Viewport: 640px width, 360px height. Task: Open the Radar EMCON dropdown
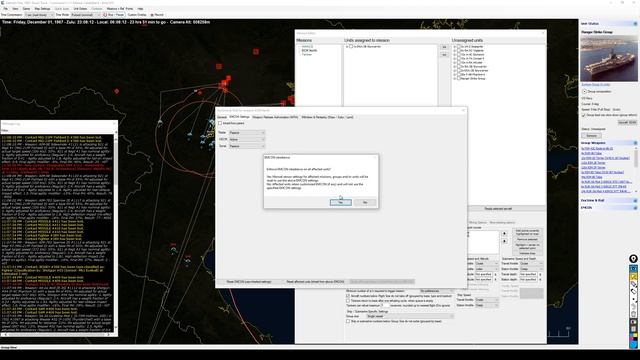(247, 133)
